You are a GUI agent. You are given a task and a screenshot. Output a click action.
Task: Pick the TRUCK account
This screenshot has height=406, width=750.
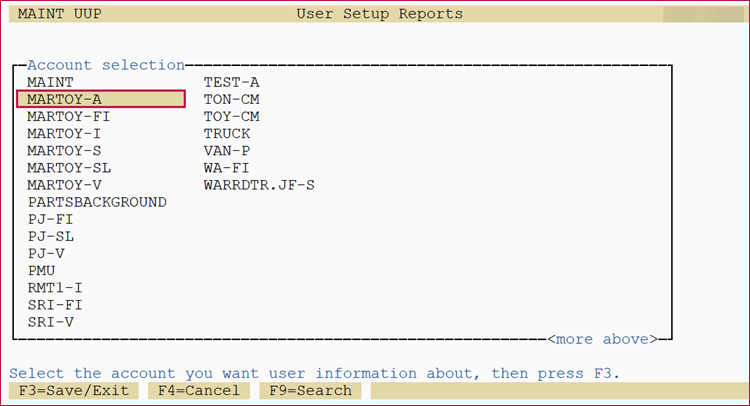pos(227,133)
